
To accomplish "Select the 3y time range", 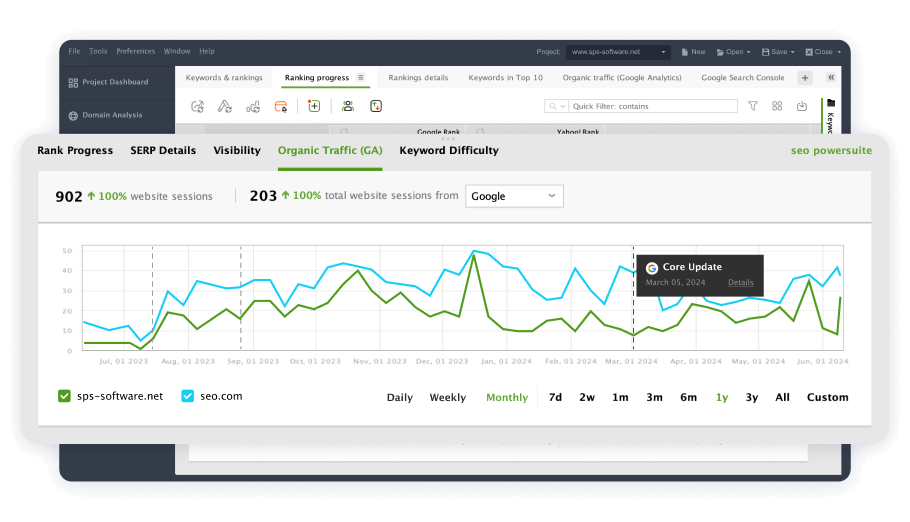I will coord(752,397).
